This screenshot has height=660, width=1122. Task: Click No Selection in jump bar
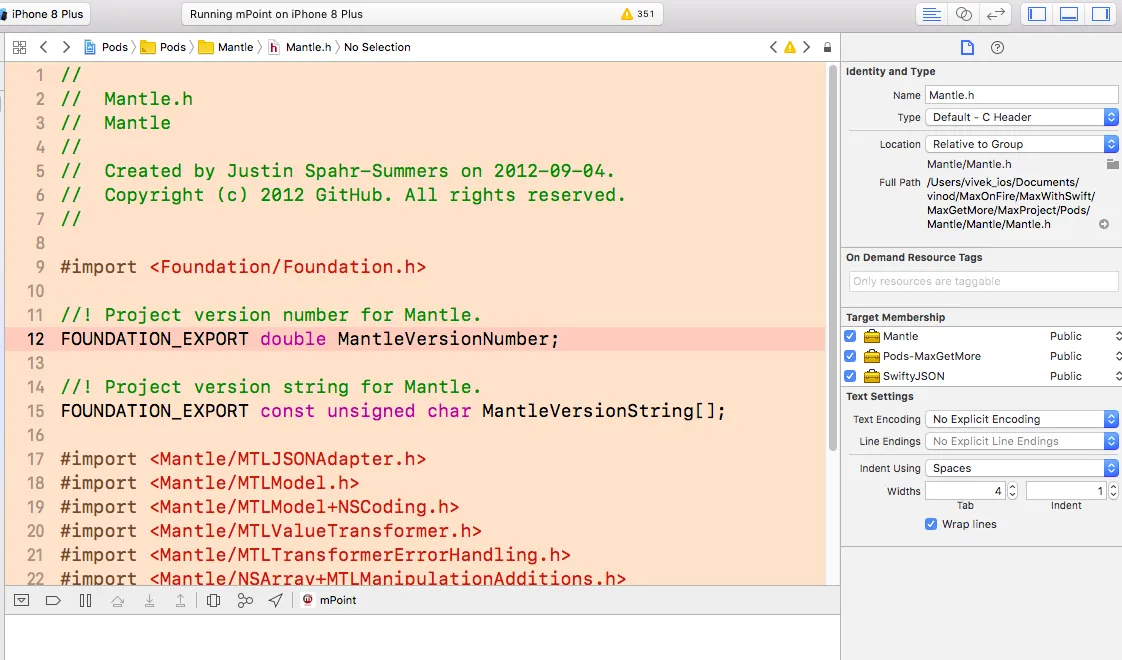click(x=377, y=47)
